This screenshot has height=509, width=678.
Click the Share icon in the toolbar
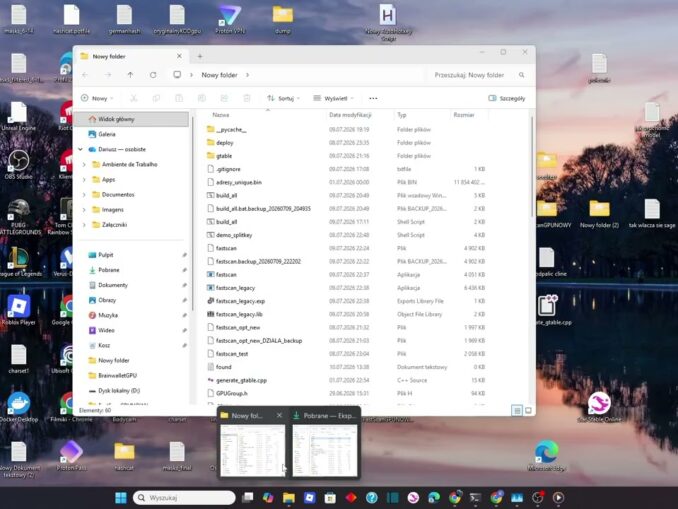[x=224, y=98]
